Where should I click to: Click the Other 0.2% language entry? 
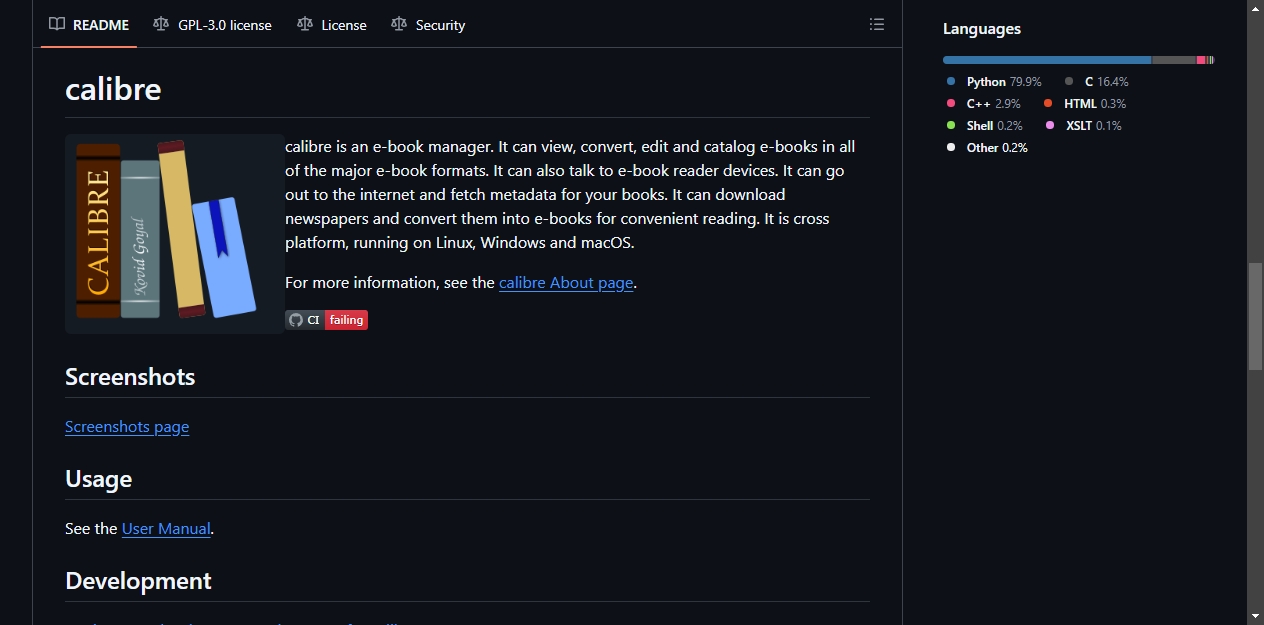pos(987,148)
